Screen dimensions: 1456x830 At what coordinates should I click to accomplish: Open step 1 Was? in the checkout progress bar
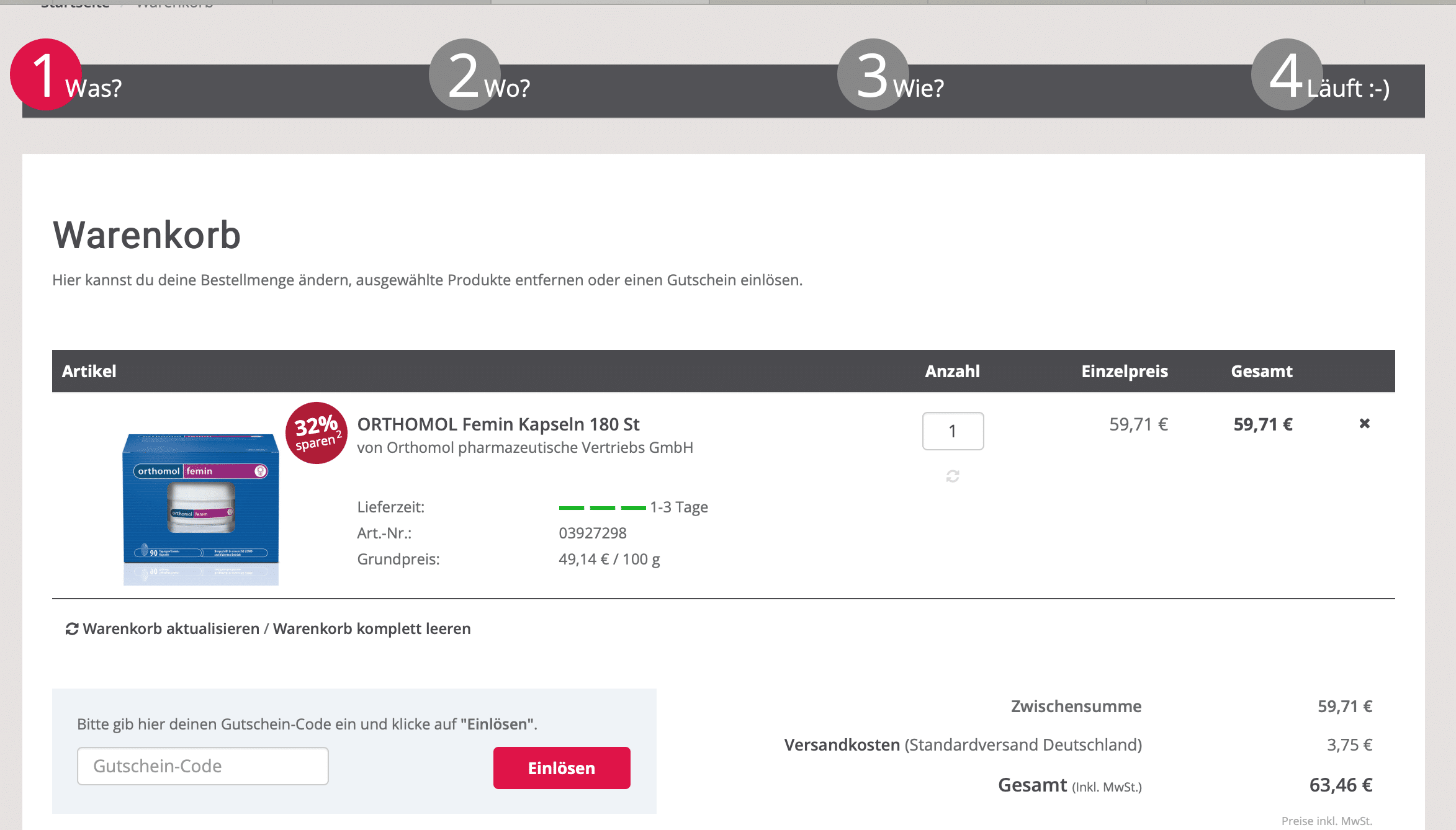coord(67,76)
